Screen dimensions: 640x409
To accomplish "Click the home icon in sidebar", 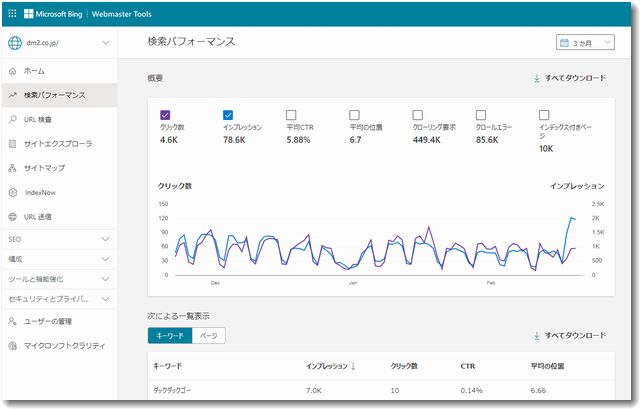I will pos(12,71).
